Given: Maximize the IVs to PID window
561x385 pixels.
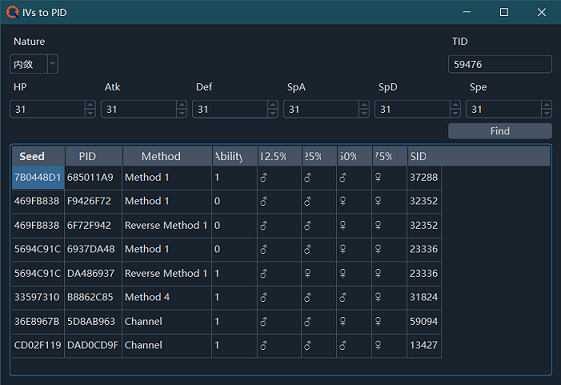Looking at the screenshot, I should (x=504, y=12).
